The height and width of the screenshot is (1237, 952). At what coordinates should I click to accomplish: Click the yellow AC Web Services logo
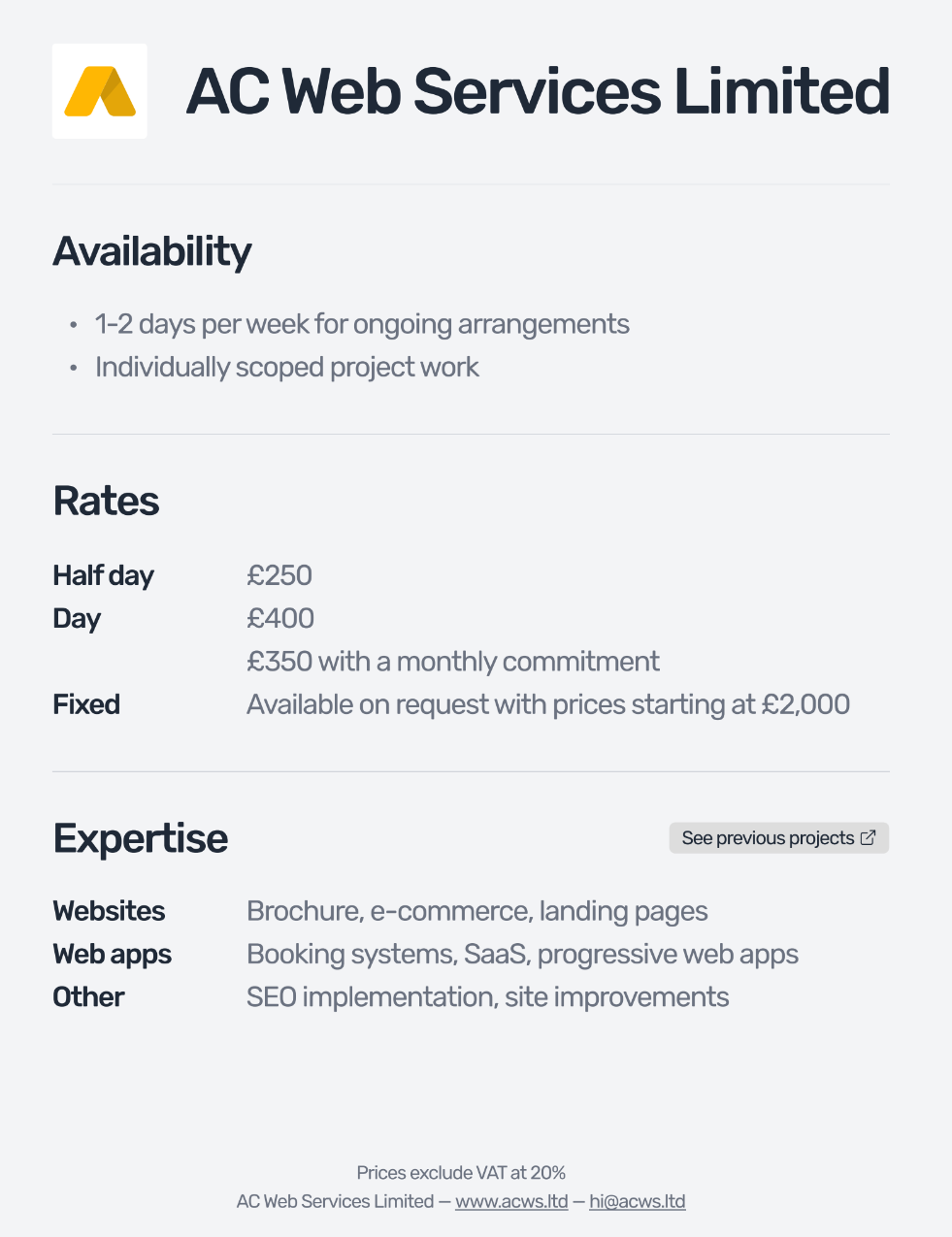click(x=100, y=91)
